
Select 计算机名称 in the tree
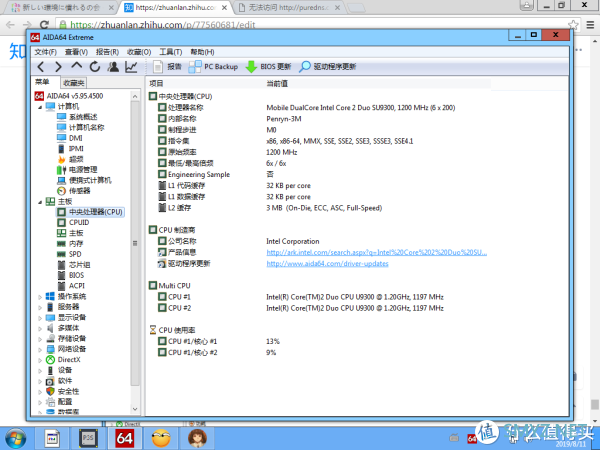pos(81,127)
